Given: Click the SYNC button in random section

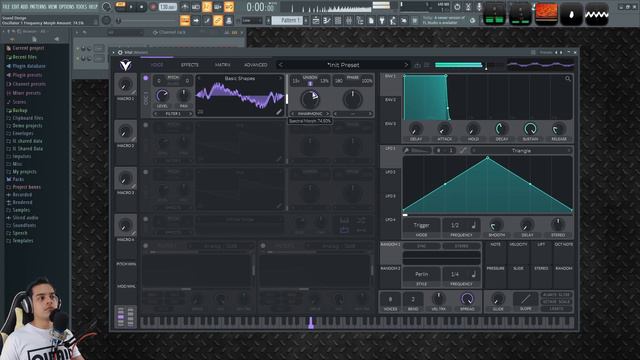Looking at the screenshot, I should click(421, 246).
